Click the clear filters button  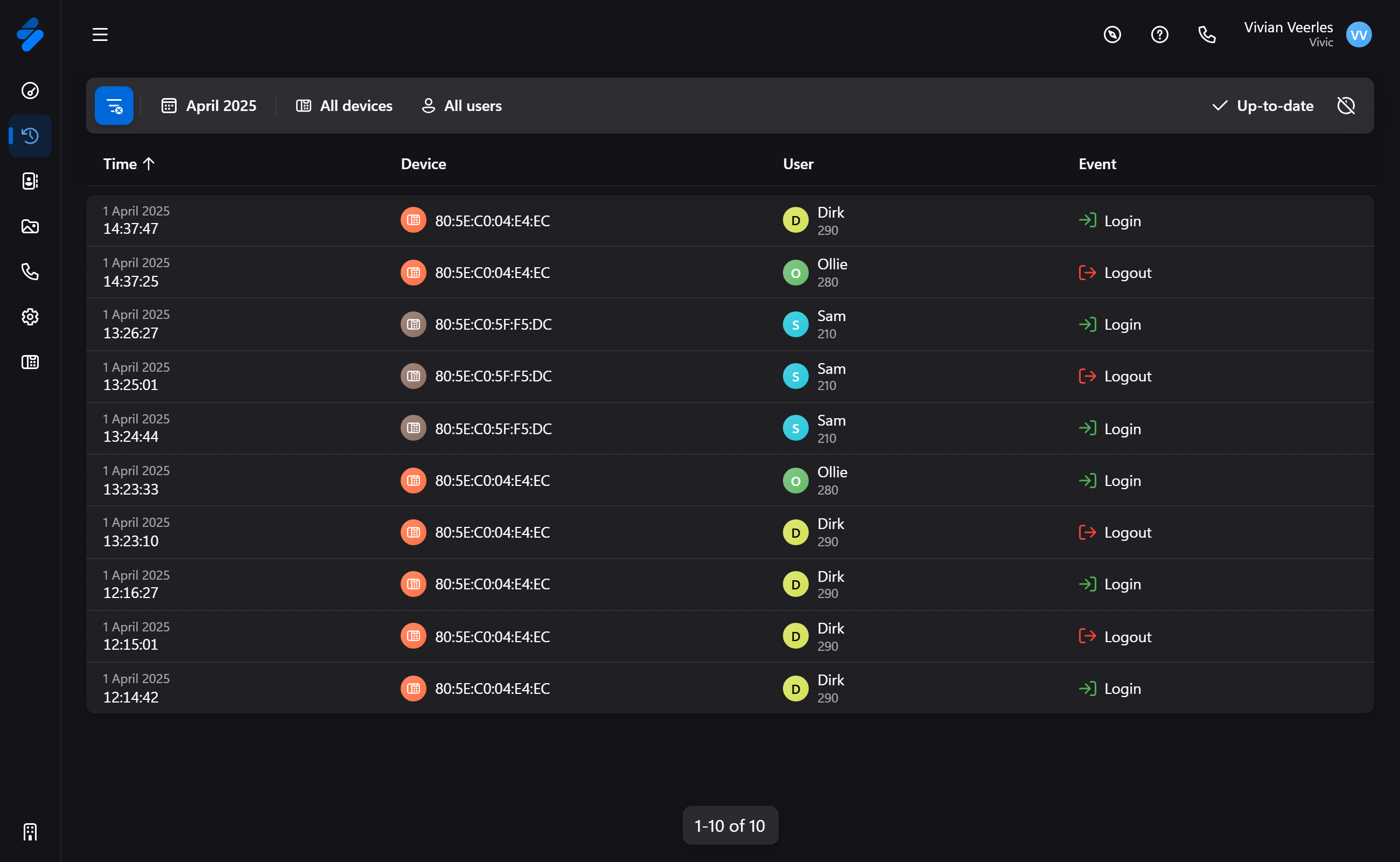[114, 106]
